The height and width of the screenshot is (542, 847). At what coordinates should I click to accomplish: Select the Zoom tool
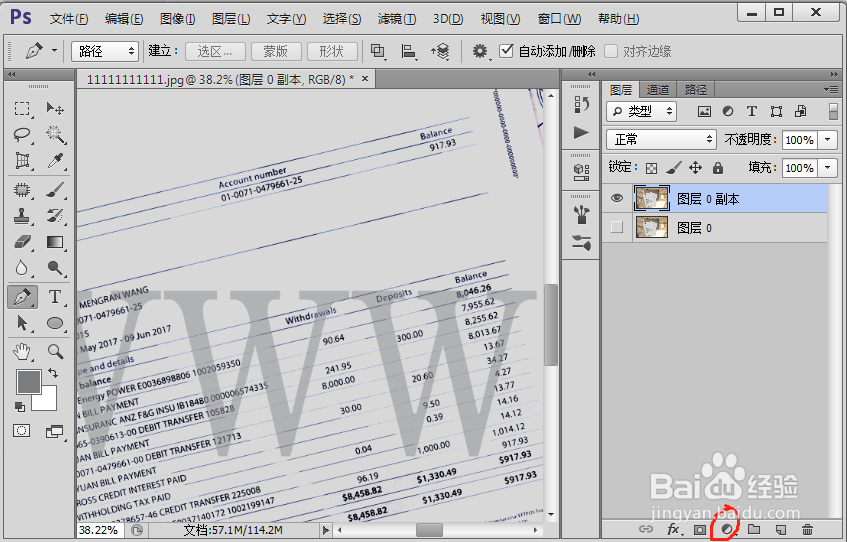[x=55, y=352]
